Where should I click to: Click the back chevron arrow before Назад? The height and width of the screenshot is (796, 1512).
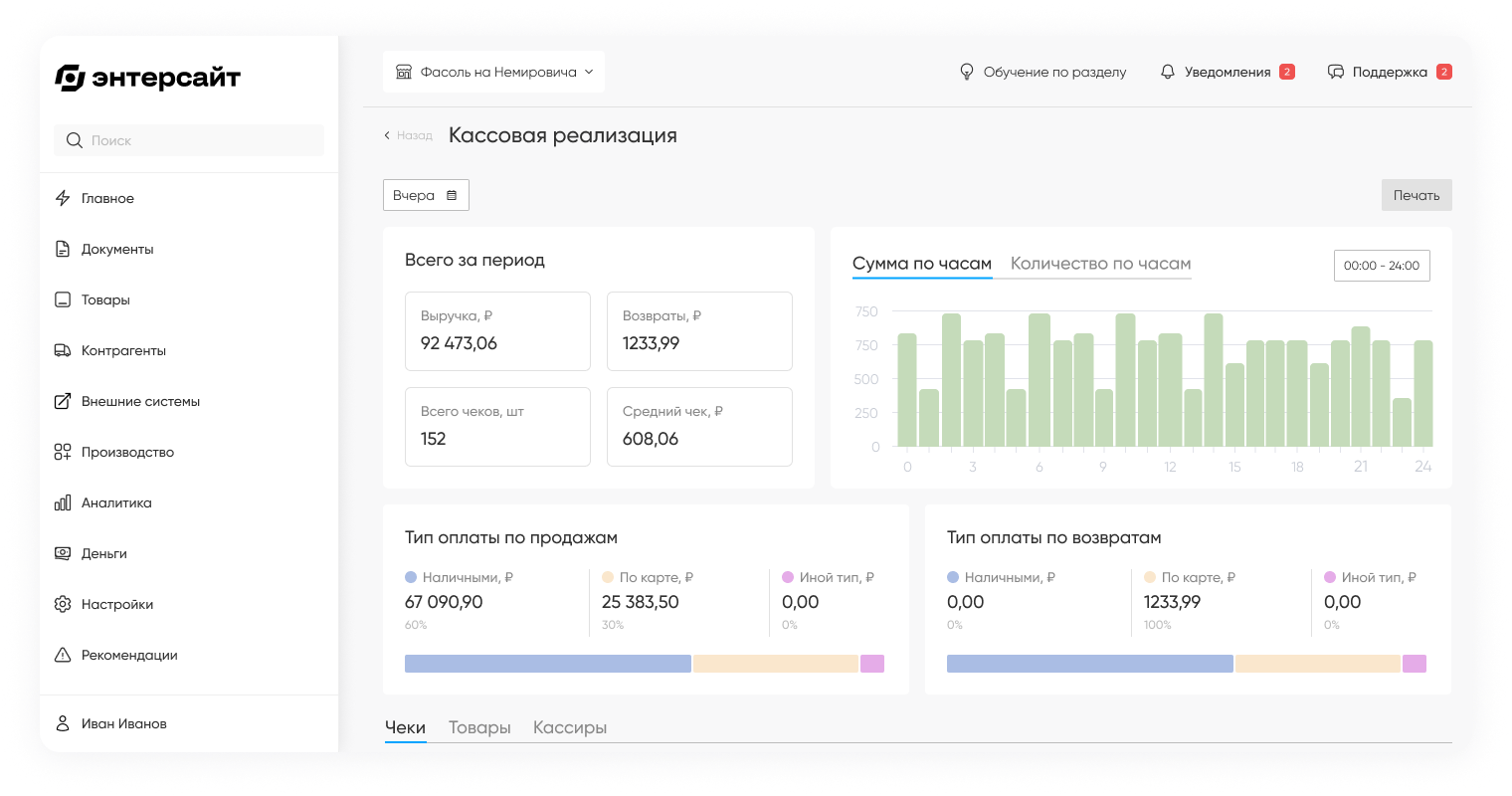pyautogui.click(x=387, y=135)
